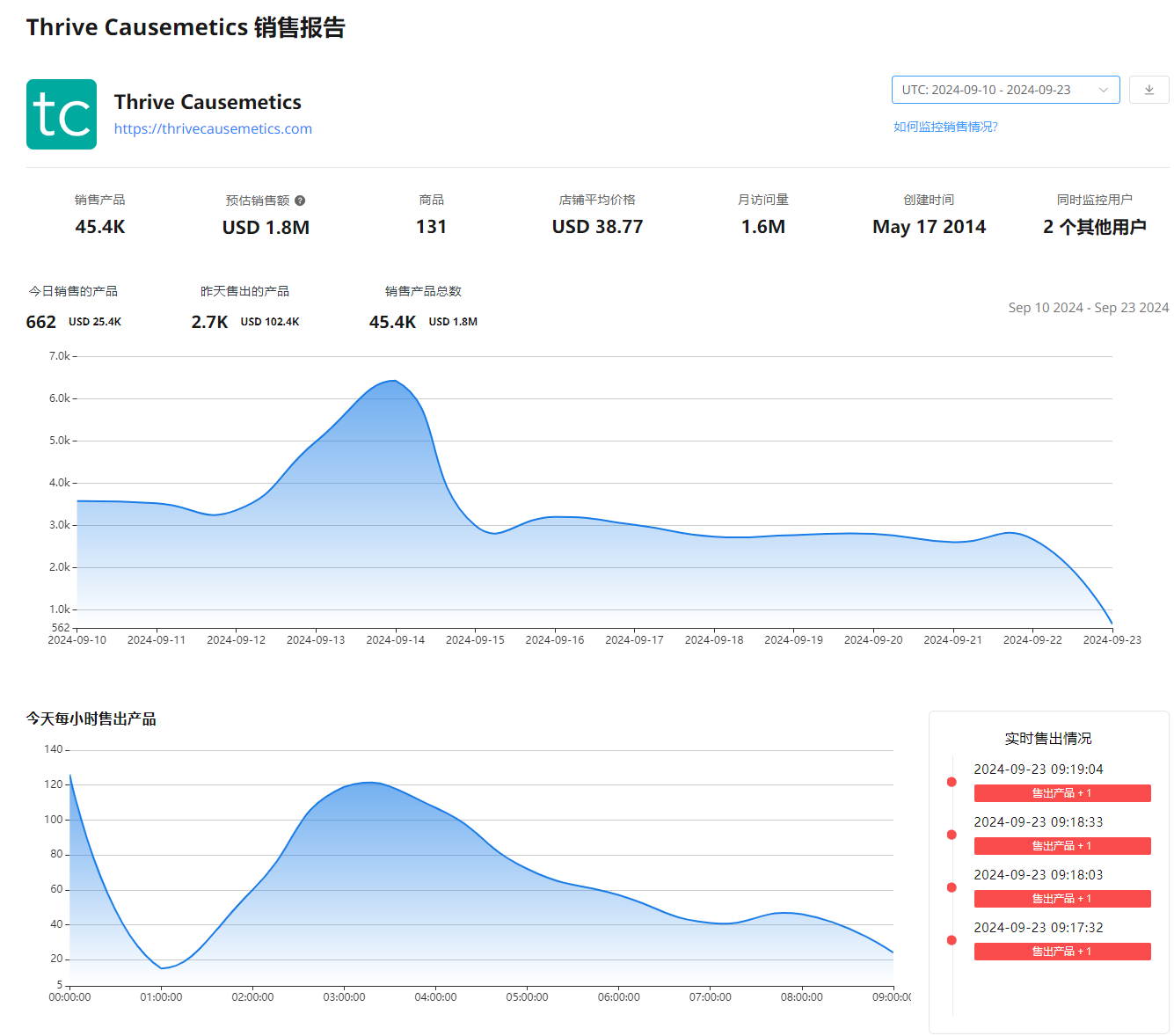Click the 2024-09-23 x-axis label
Screen dimensions: 1174x1036
pyautogui.click(x=1112, y=640)
